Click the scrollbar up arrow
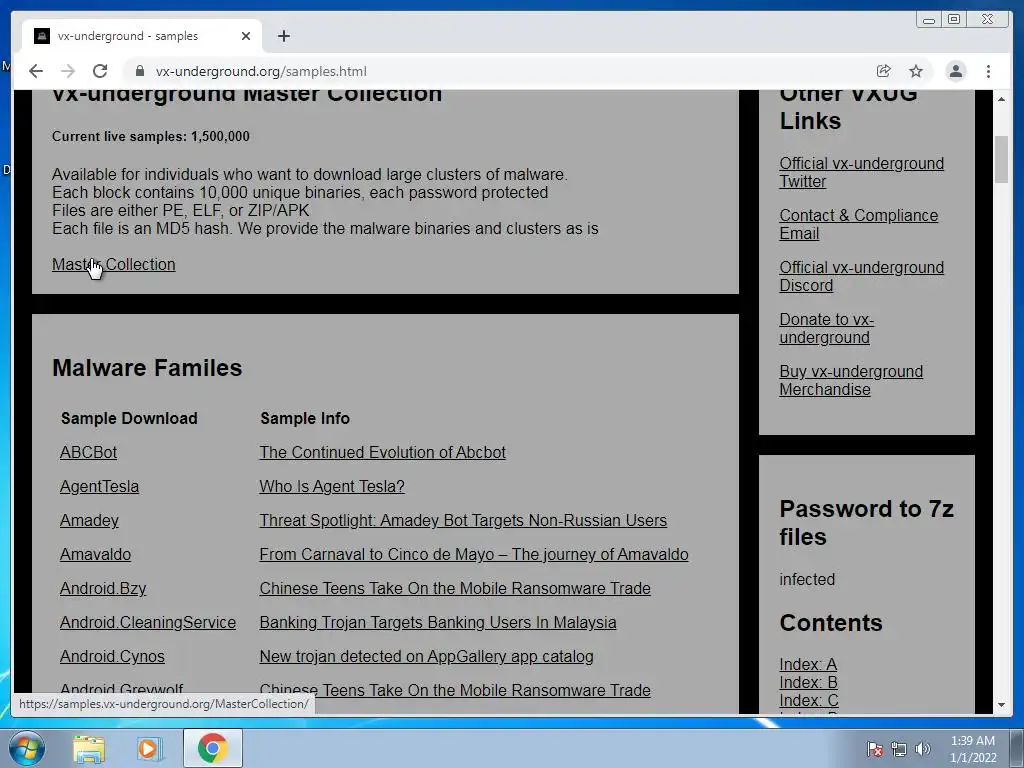 (x=1001, y=99)
